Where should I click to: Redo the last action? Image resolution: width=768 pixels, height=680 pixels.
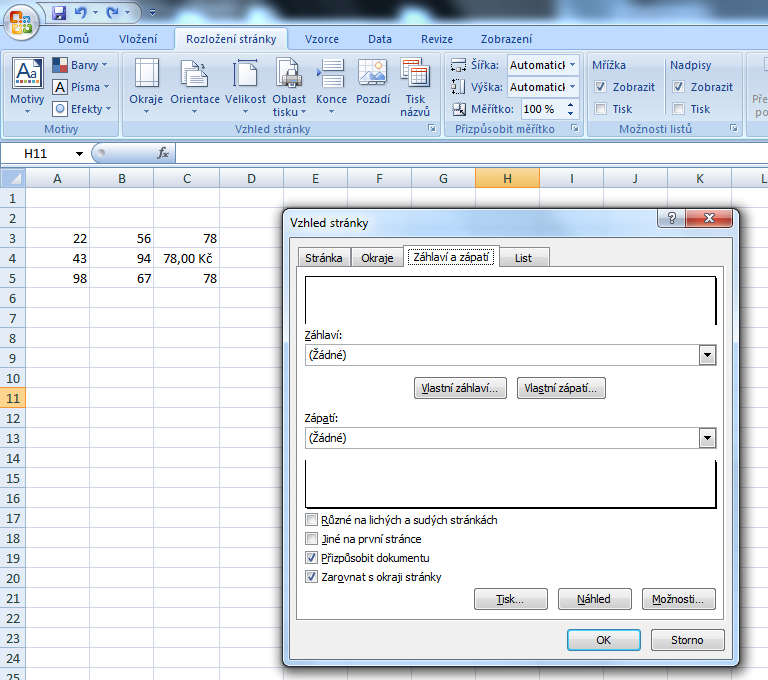pyautogui.click(x=113, y=13)
